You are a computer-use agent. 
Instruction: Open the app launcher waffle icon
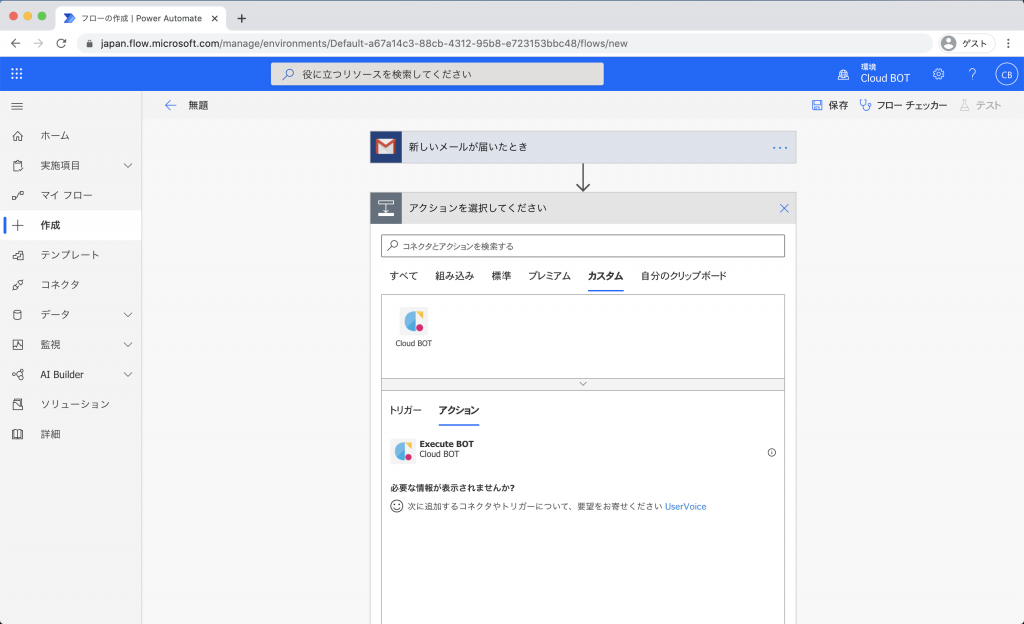click(17, 74)
